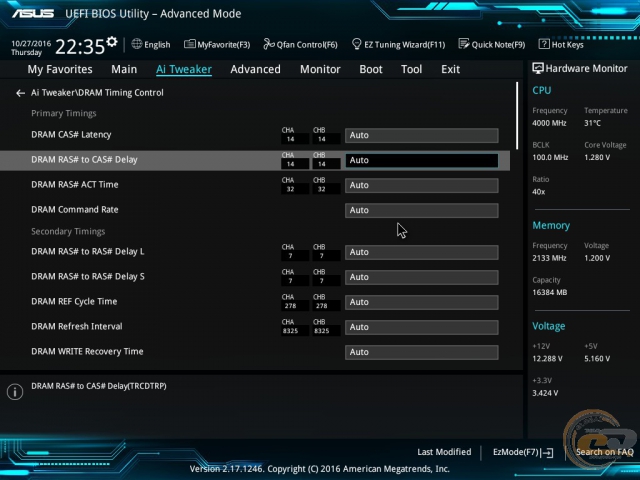Edit DRAM RAS# to RAS# Delay L field
This screenshot has width=640, height=480.
422,252
